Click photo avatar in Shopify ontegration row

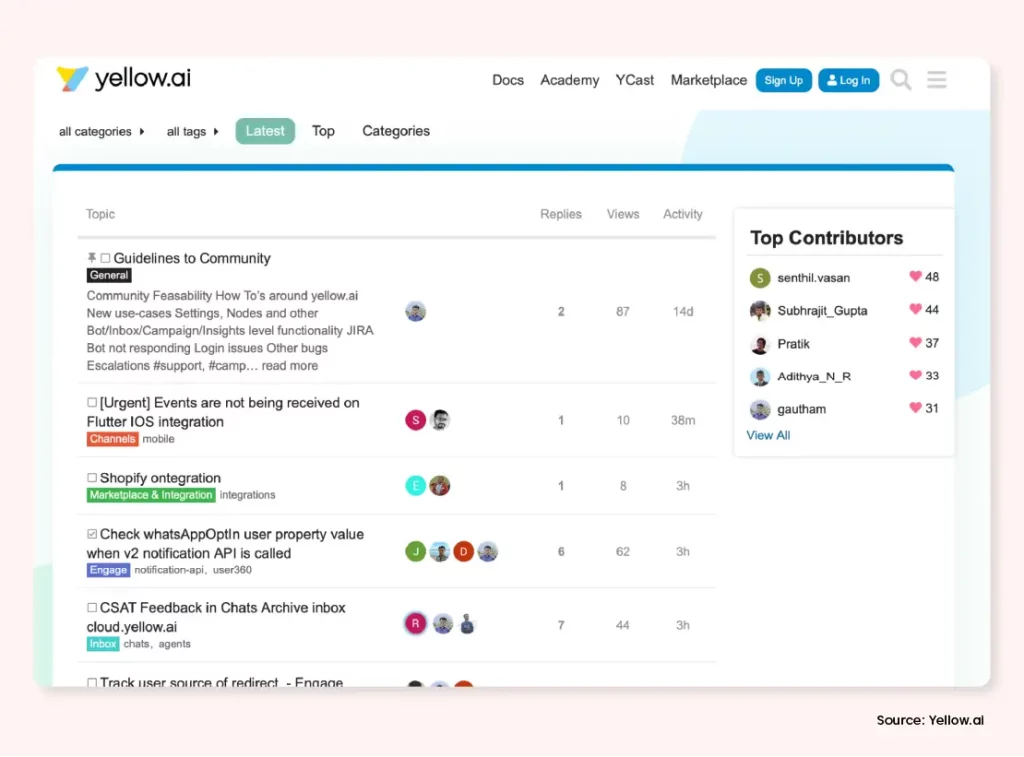(440, 485)
